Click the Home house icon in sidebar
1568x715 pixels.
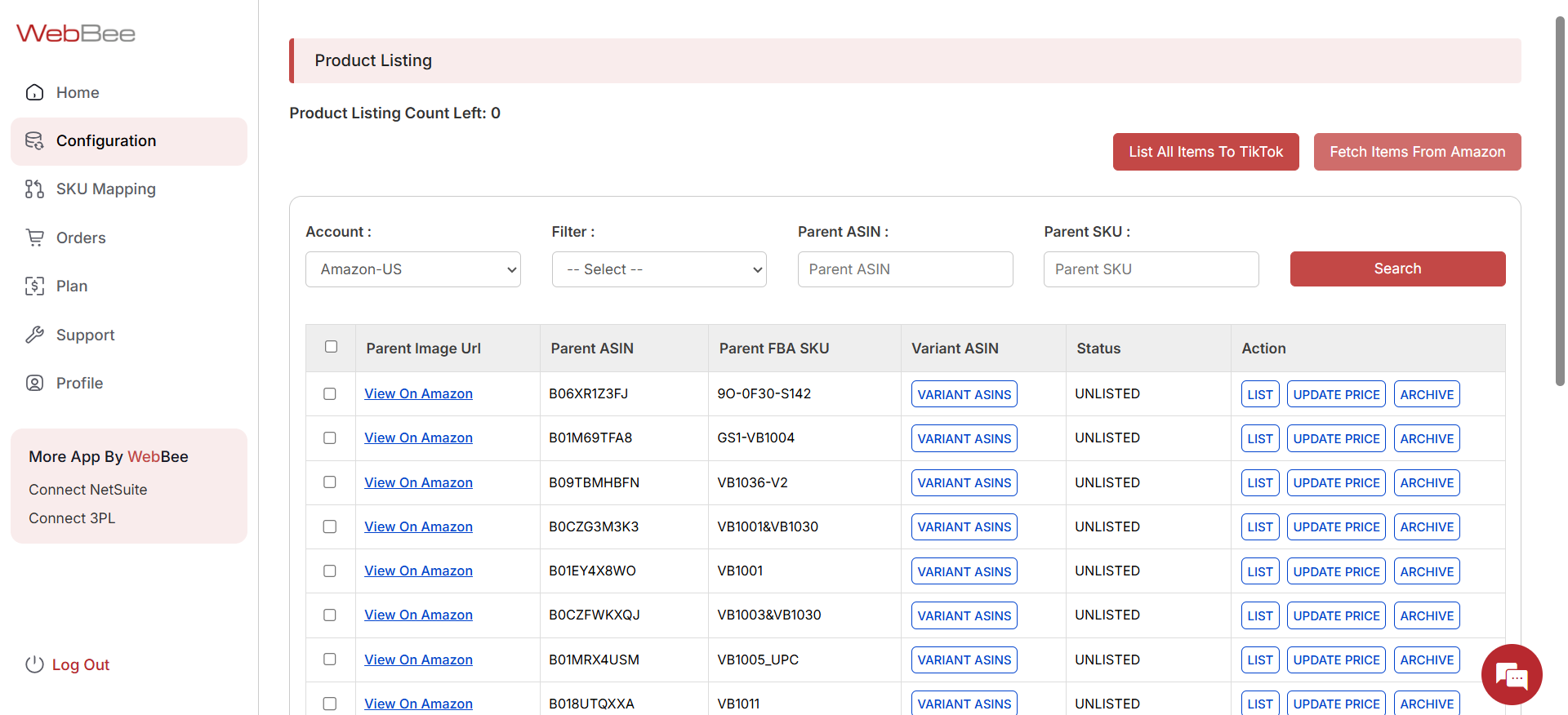[34, 92]
